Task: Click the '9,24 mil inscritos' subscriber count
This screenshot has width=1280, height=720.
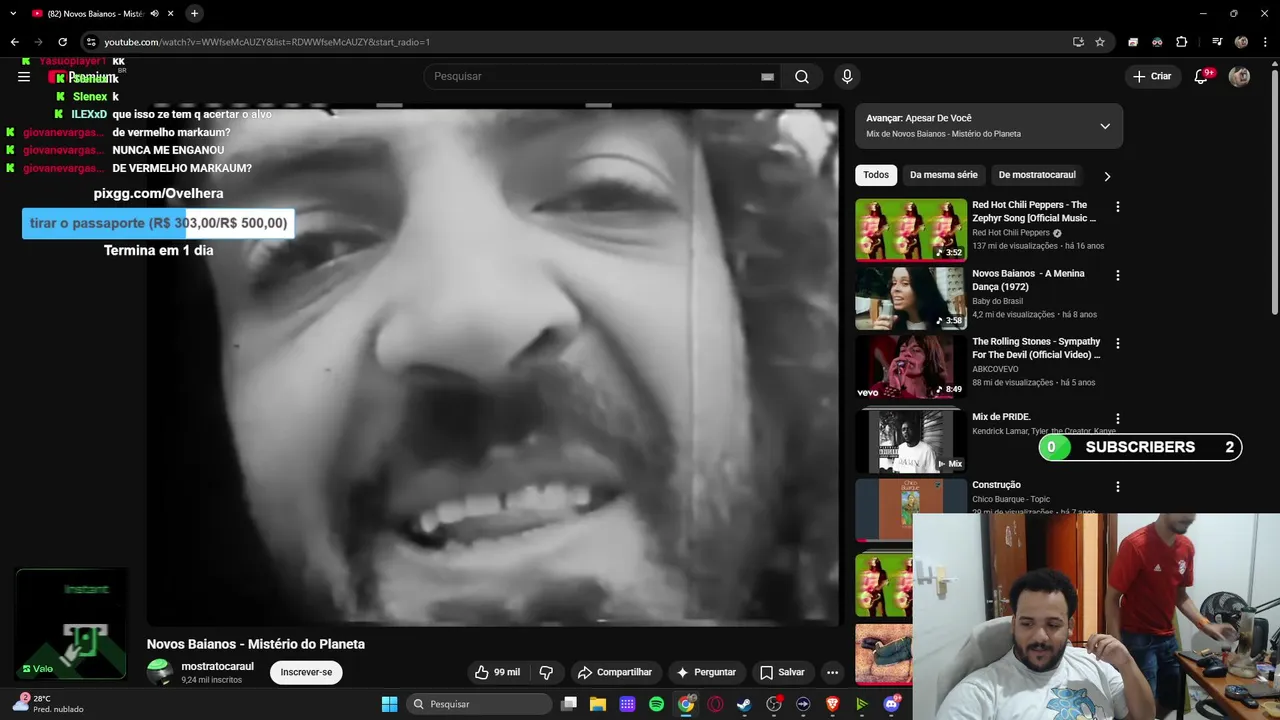Action: [x=211, y=680]
